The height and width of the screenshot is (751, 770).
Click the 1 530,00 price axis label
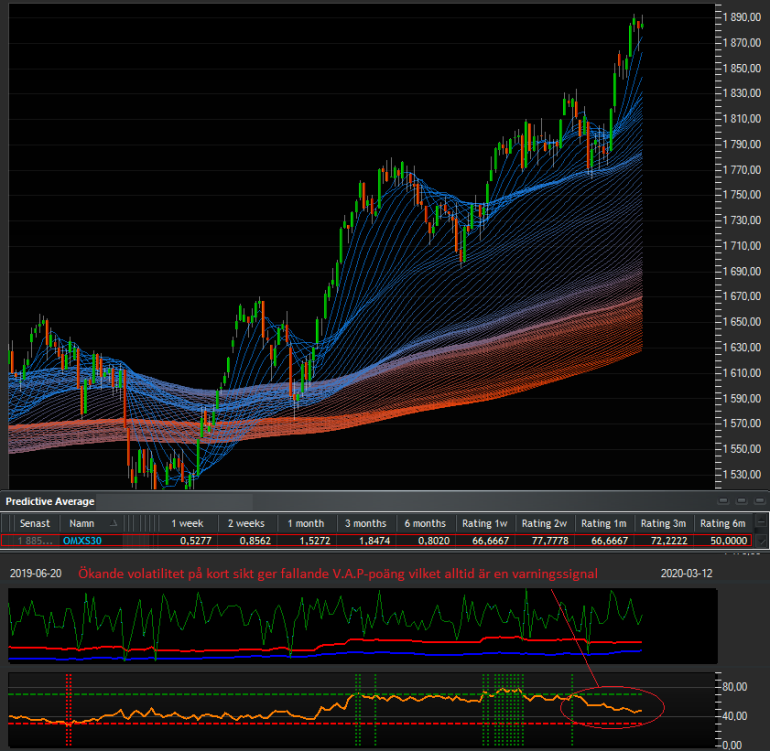click(x=742, y=474)
